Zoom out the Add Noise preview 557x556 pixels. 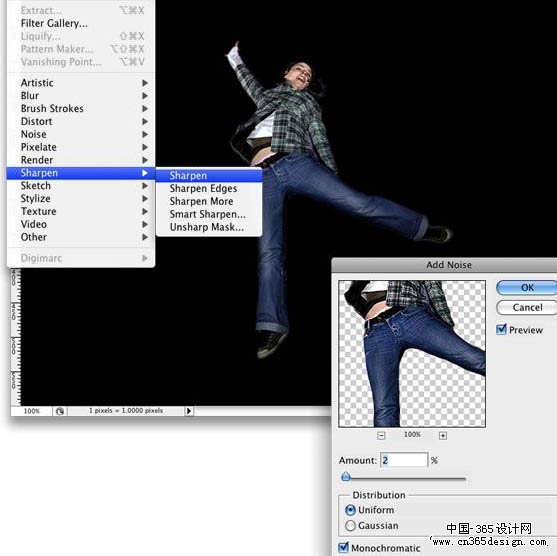[381, 435]
